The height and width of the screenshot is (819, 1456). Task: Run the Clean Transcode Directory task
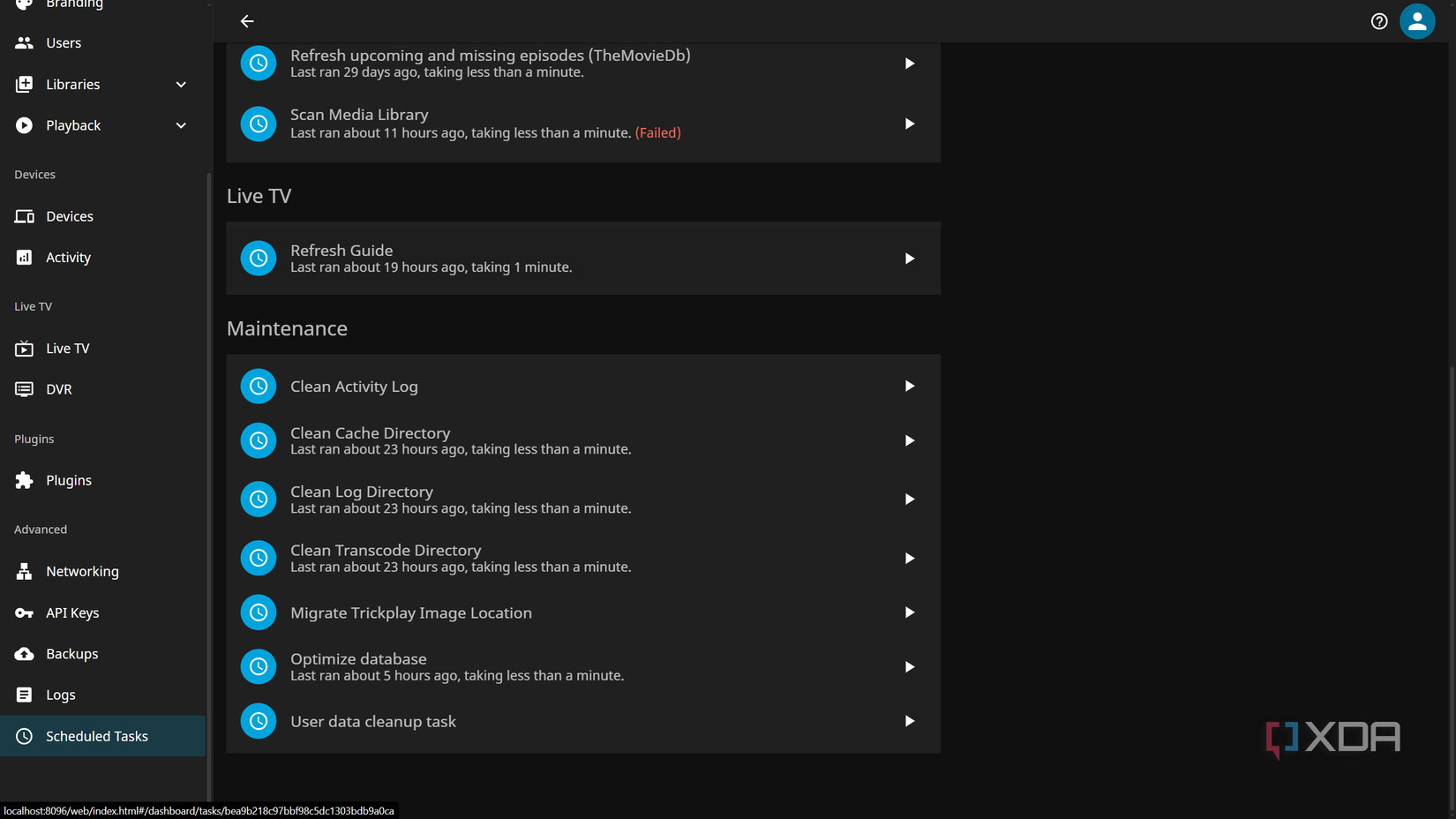(909, 558)
